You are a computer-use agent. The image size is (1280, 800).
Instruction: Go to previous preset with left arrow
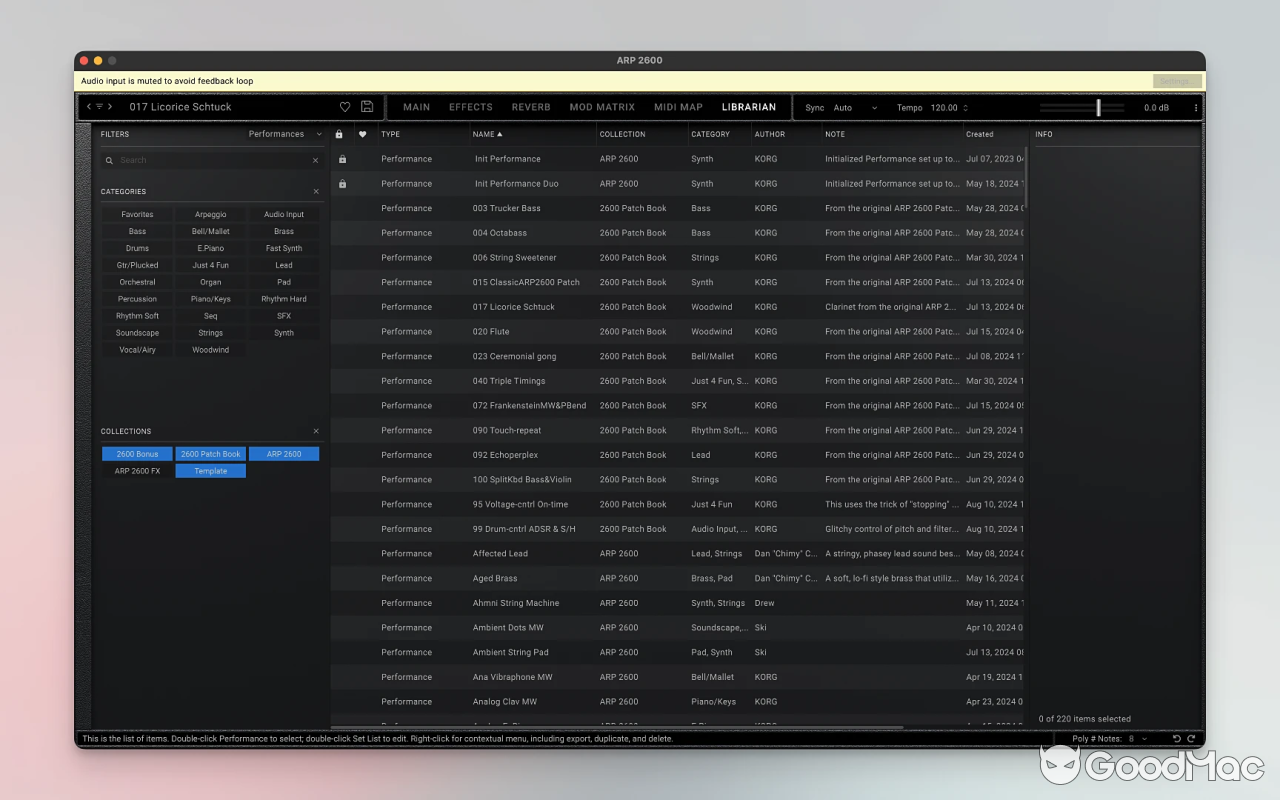(x=89, y=107)
